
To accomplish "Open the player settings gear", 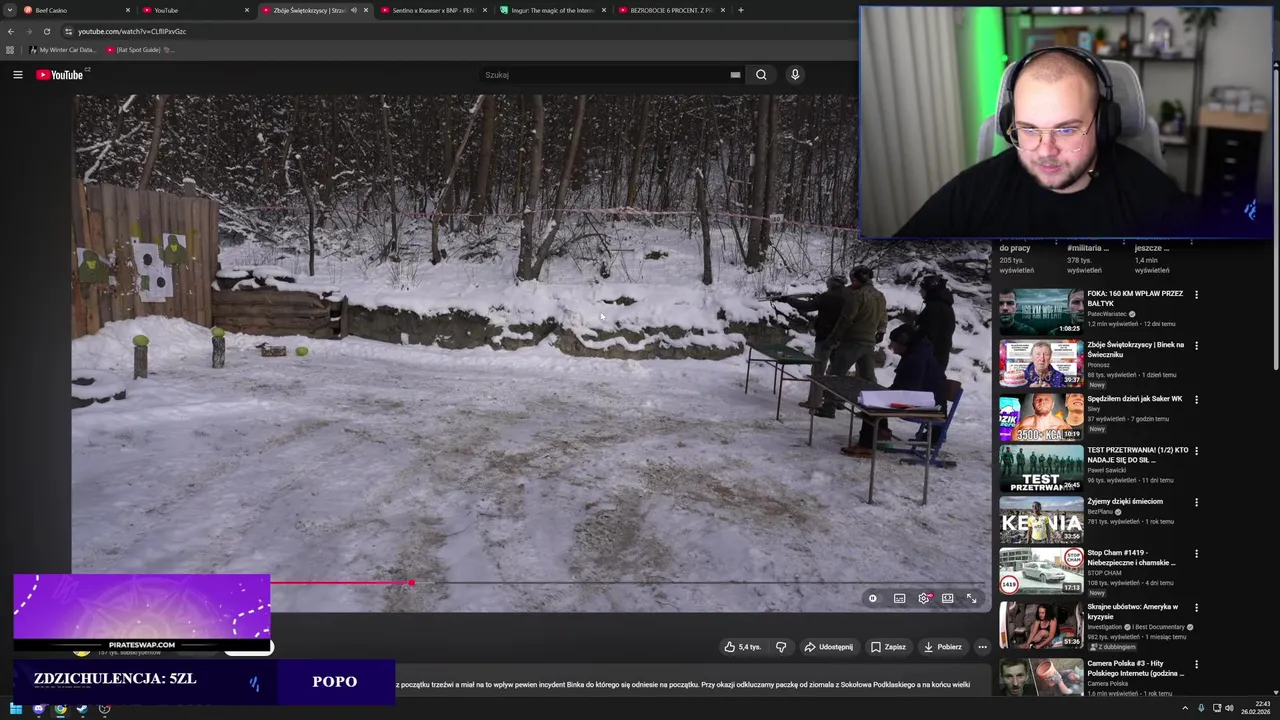I will (924, 598).
